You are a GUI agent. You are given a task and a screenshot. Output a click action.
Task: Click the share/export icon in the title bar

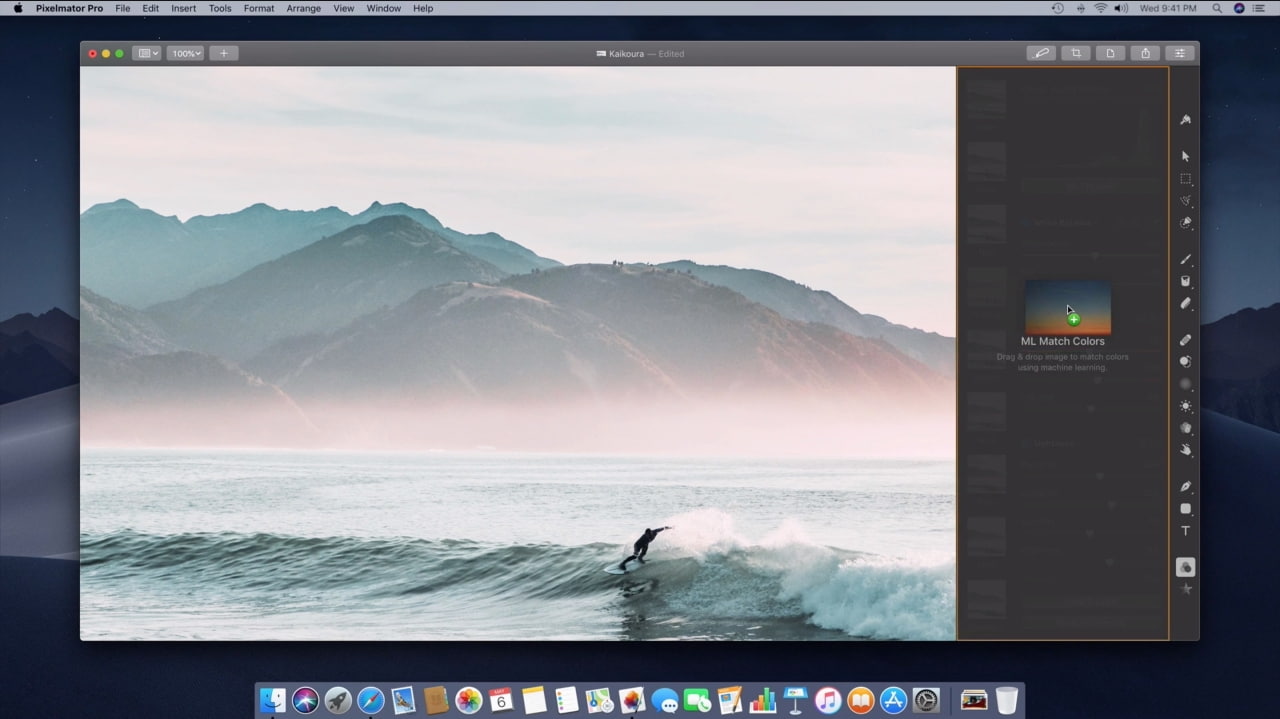(x=1145, y=53)
